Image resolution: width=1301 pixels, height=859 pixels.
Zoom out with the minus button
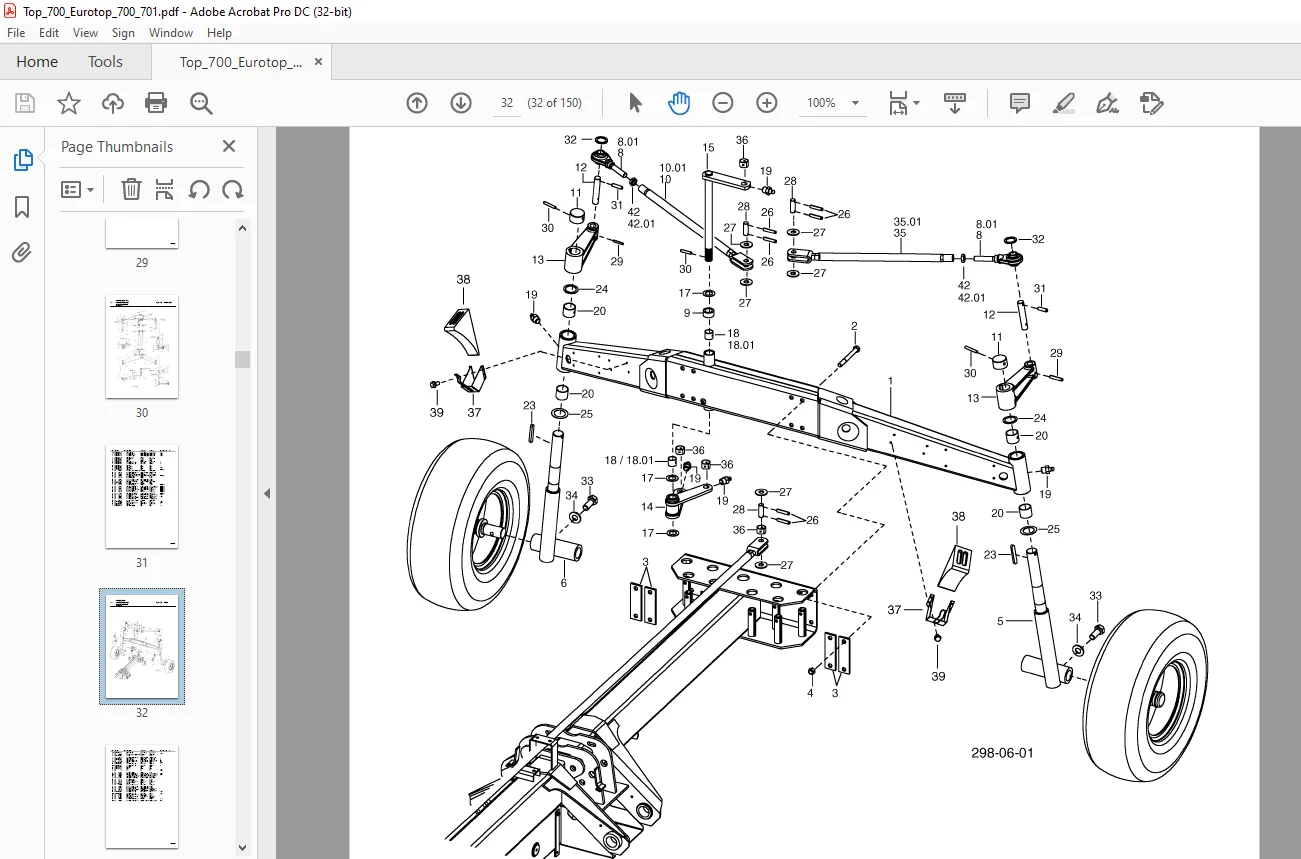tap(723, 103)
